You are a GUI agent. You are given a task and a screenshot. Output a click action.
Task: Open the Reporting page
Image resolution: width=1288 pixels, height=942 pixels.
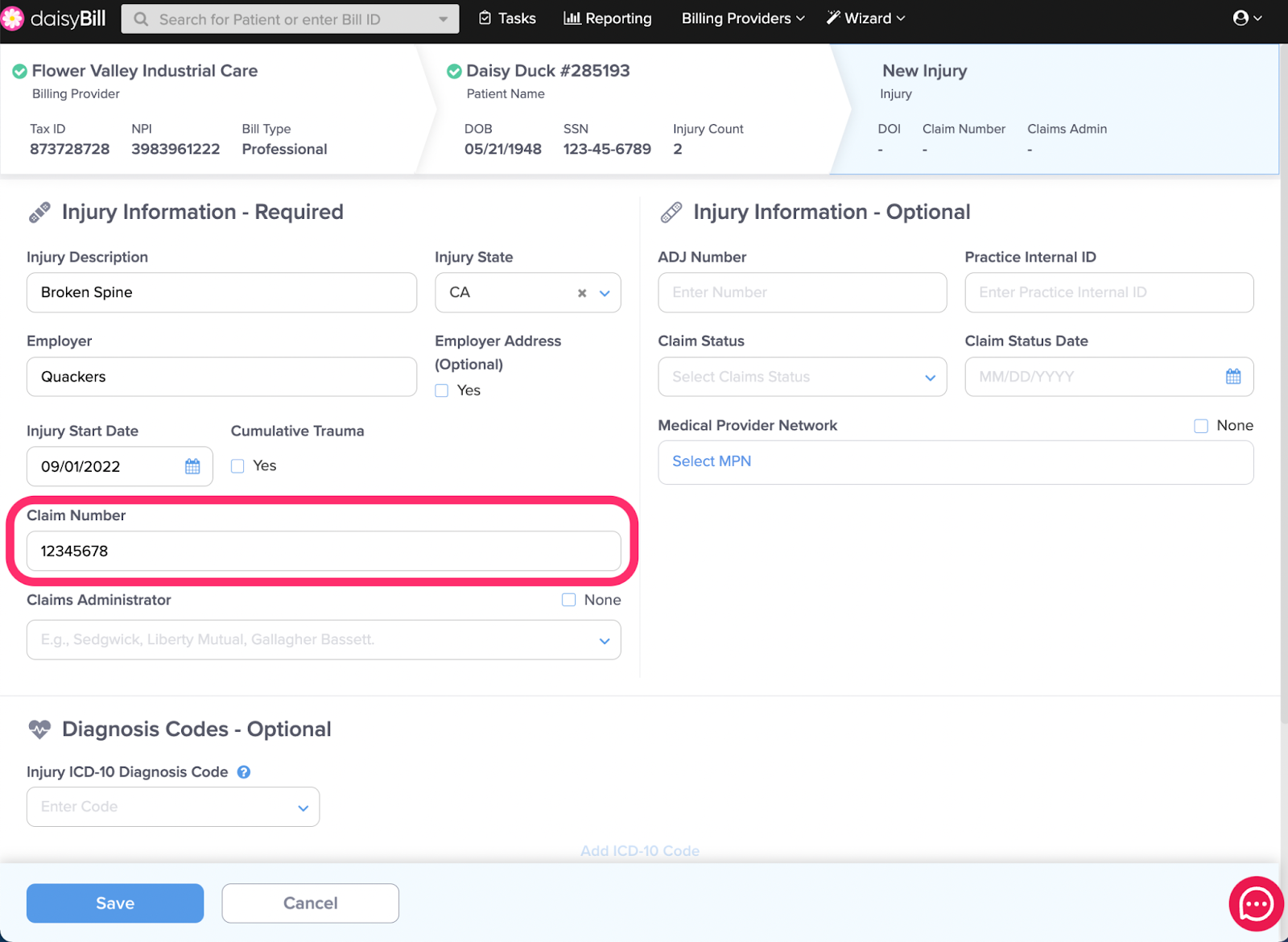[608, 18]
